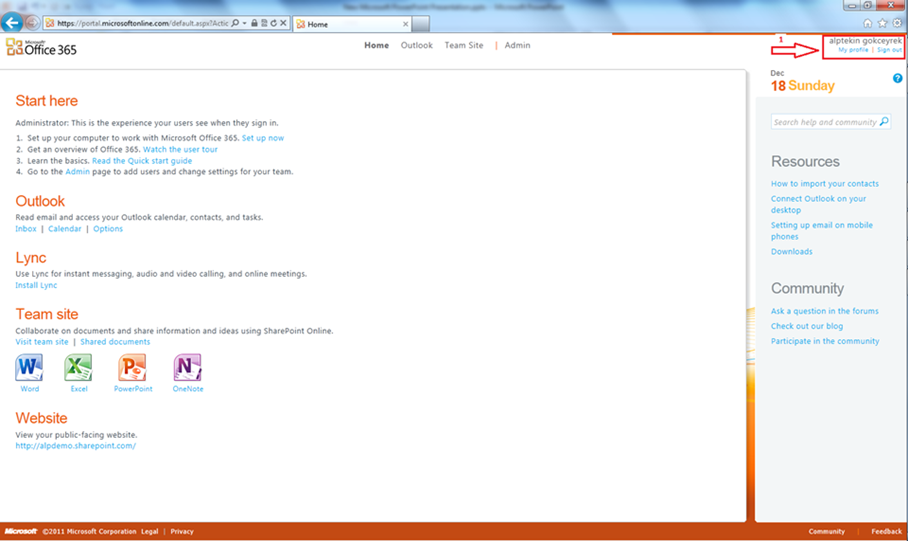This screenshot has width=908, height=541.
Task: Click the Microsoft logo in the footer
Action: point(21,531)
